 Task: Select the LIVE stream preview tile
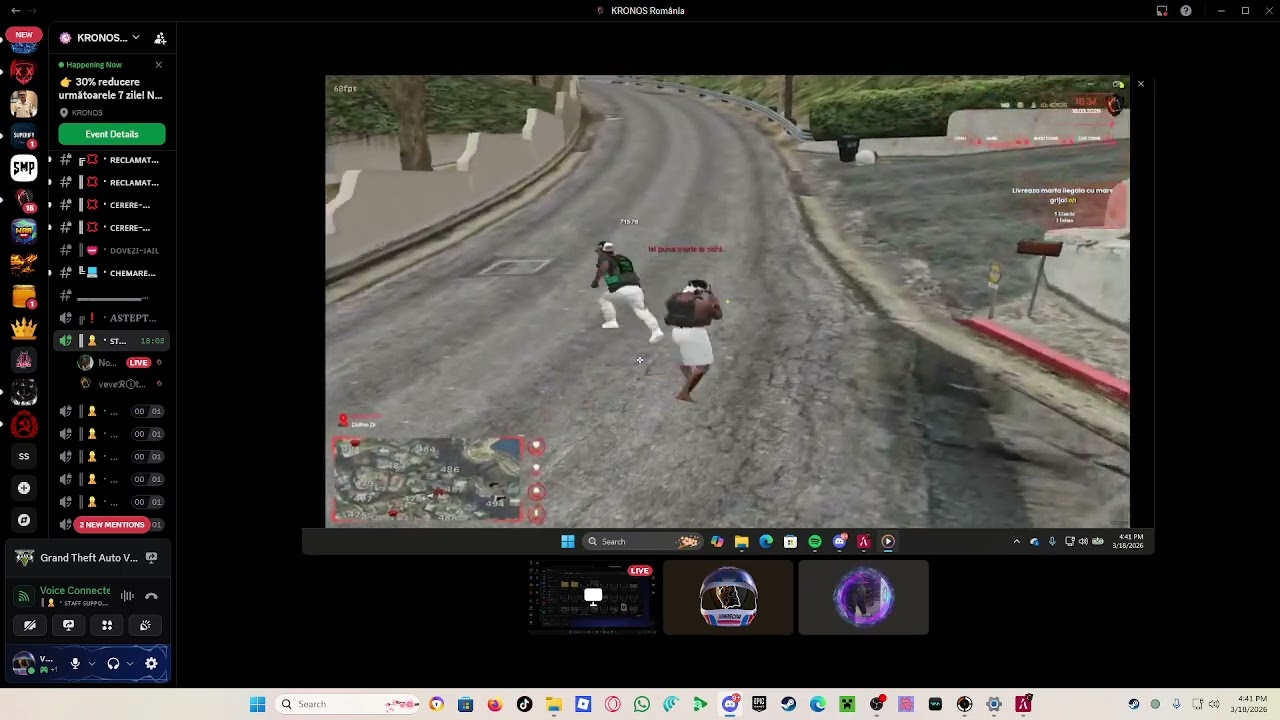coord(593,598)
